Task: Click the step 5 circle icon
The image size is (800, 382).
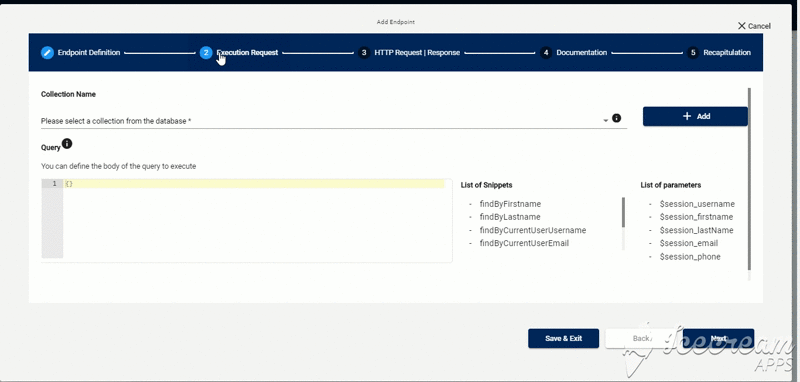Action: pos(692,53)
